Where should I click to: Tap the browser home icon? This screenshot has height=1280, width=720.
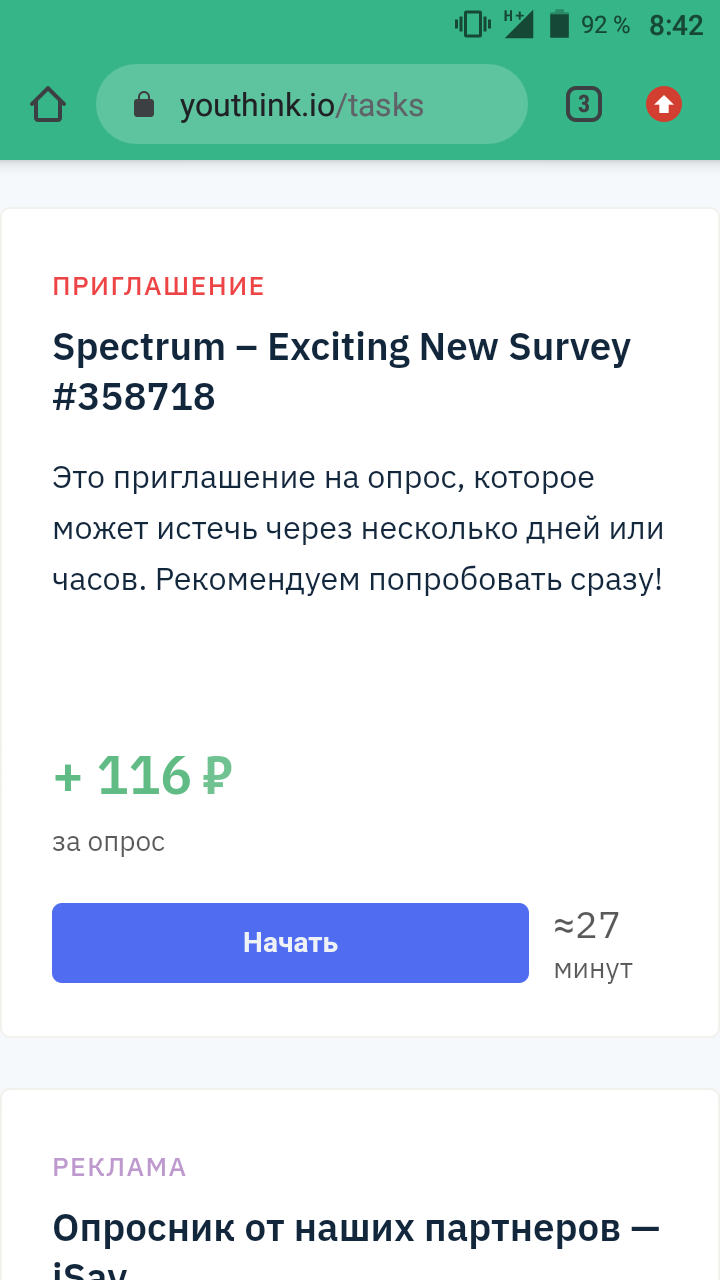48,104
